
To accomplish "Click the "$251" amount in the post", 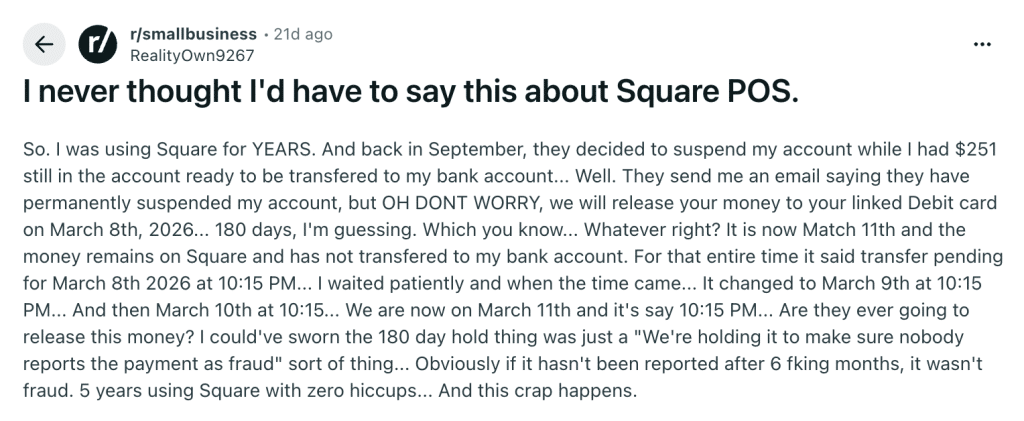I will point(982,149).
